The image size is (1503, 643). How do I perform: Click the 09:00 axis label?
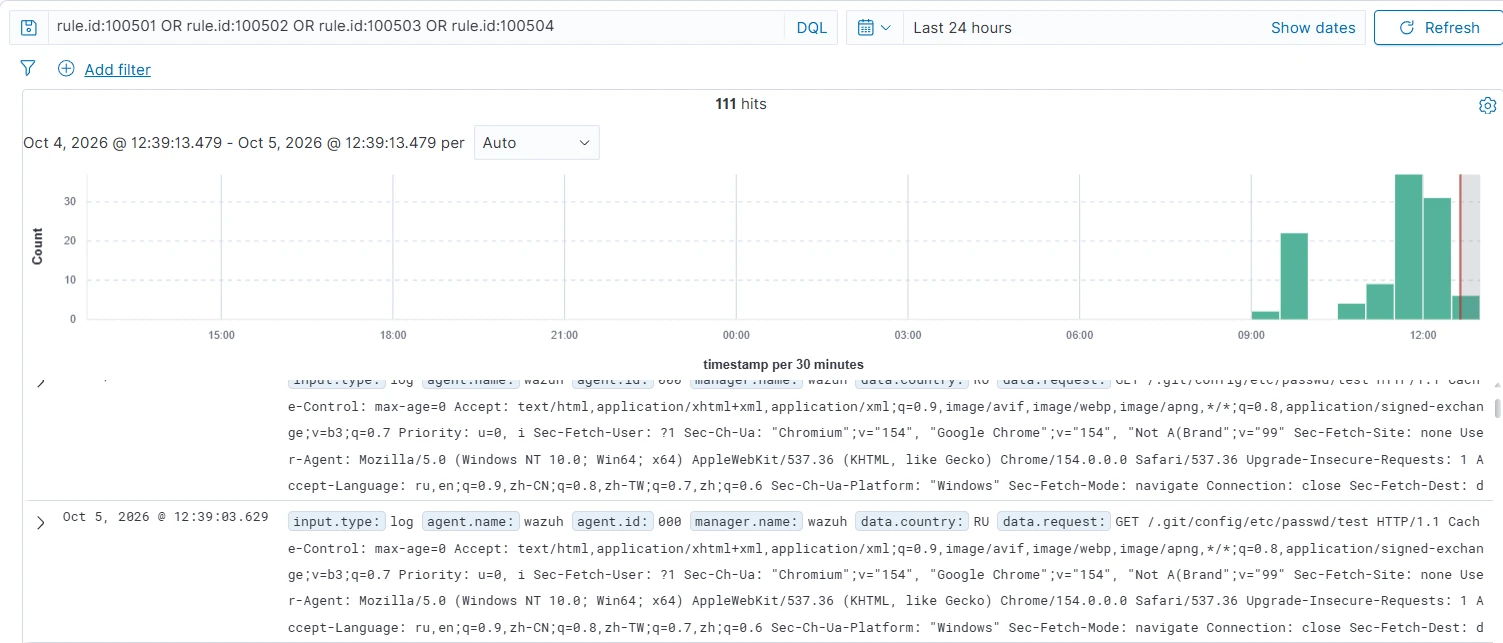coord(1251,335)
